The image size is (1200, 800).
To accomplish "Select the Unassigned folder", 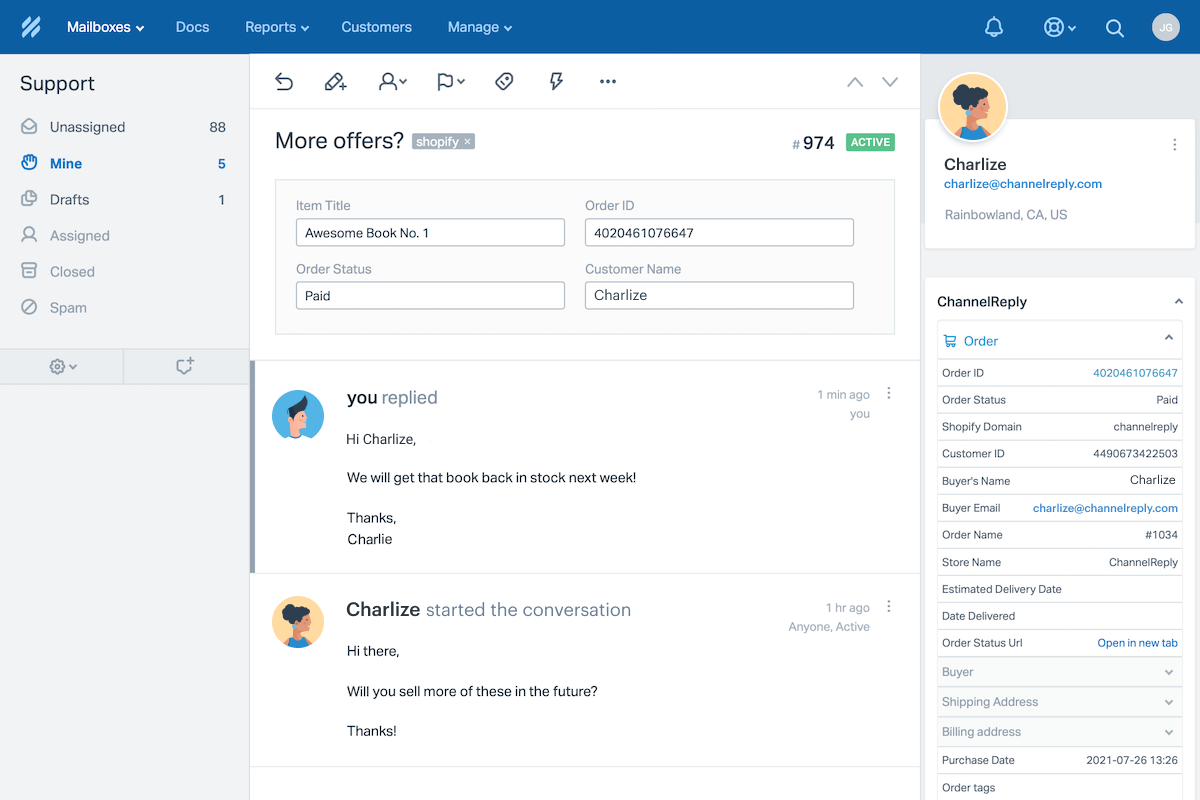I will [124, 127].
